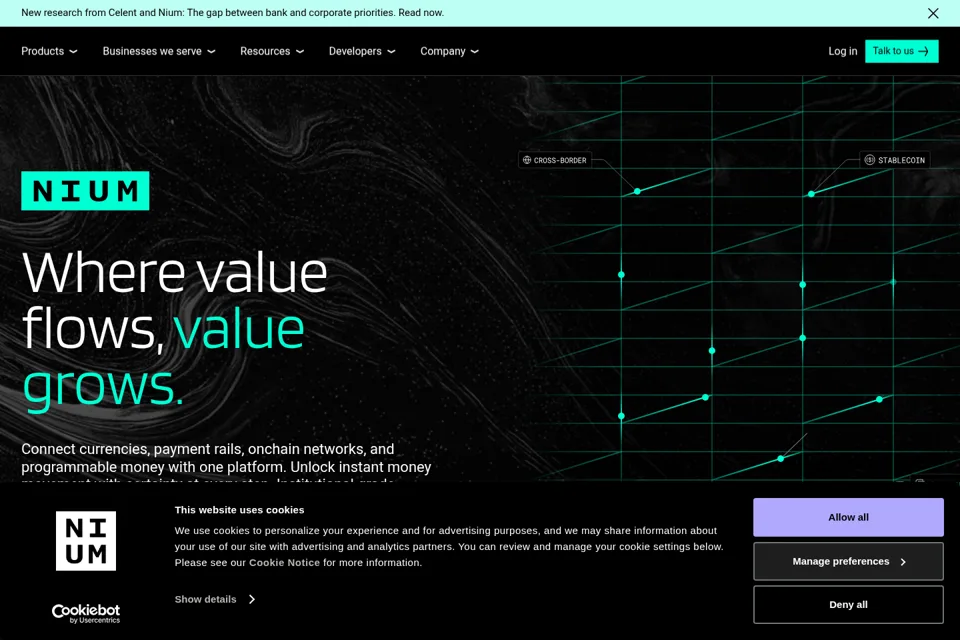
Task: Click Deny all cookies button
Action: tap(848, 604)
